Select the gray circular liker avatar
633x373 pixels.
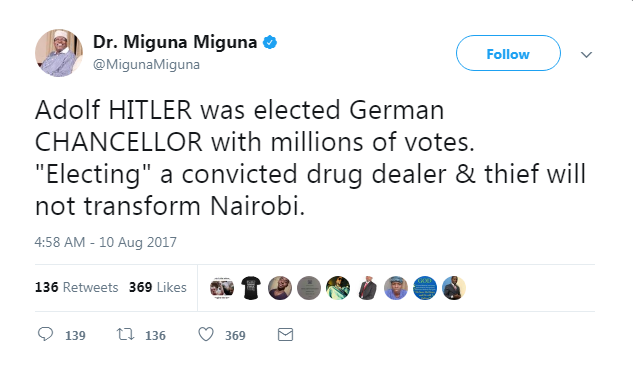coord(309,288)
